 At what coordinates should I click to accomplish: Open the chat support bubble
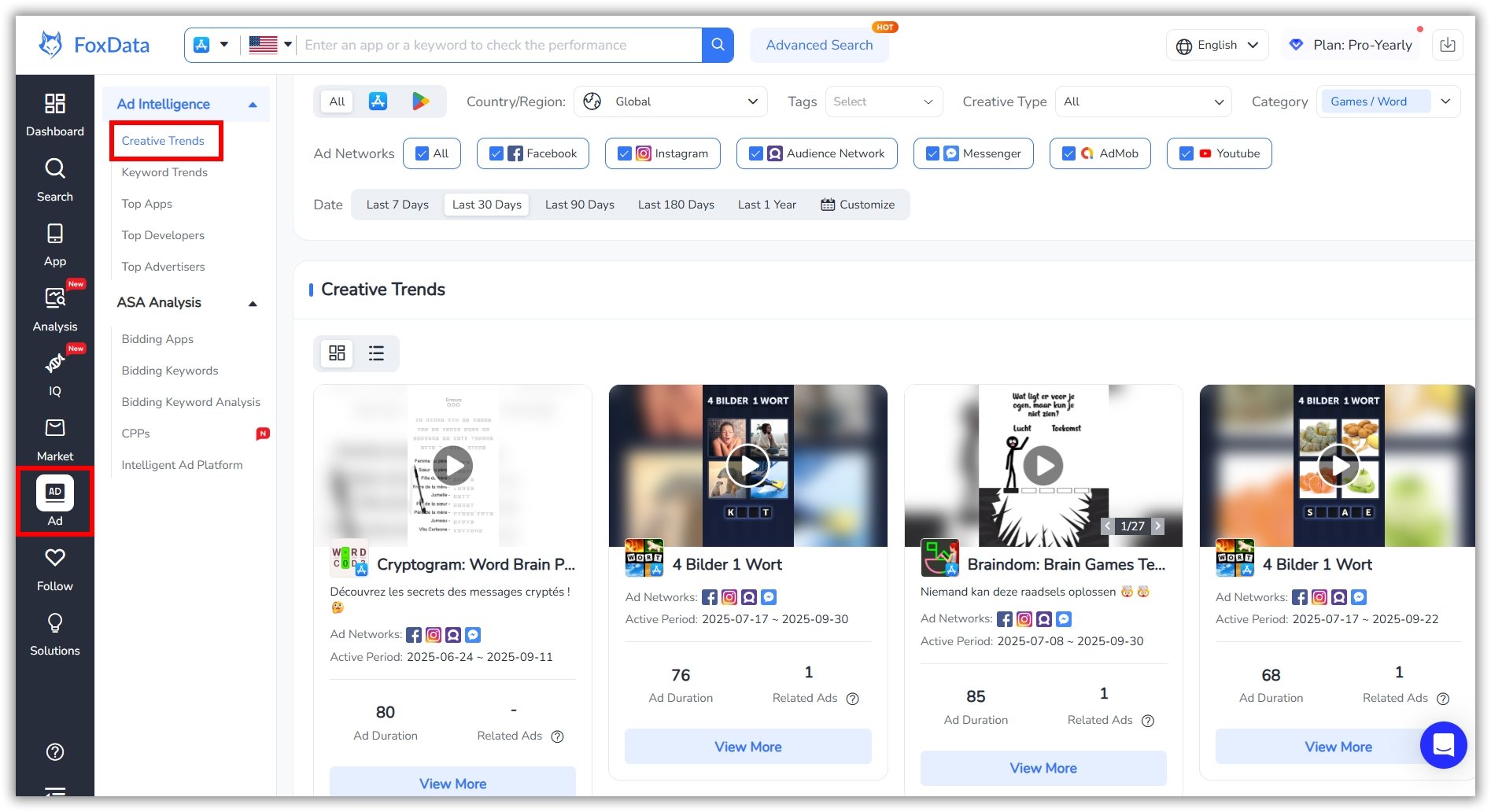pyautogui.click(x=1442, y=744)
